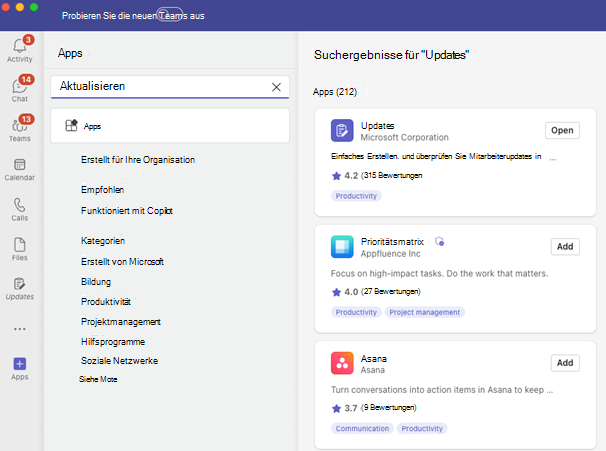This screenshot has width=606, height=451.
Task: Select the Projektmanagement category
Action: point(121,322)
